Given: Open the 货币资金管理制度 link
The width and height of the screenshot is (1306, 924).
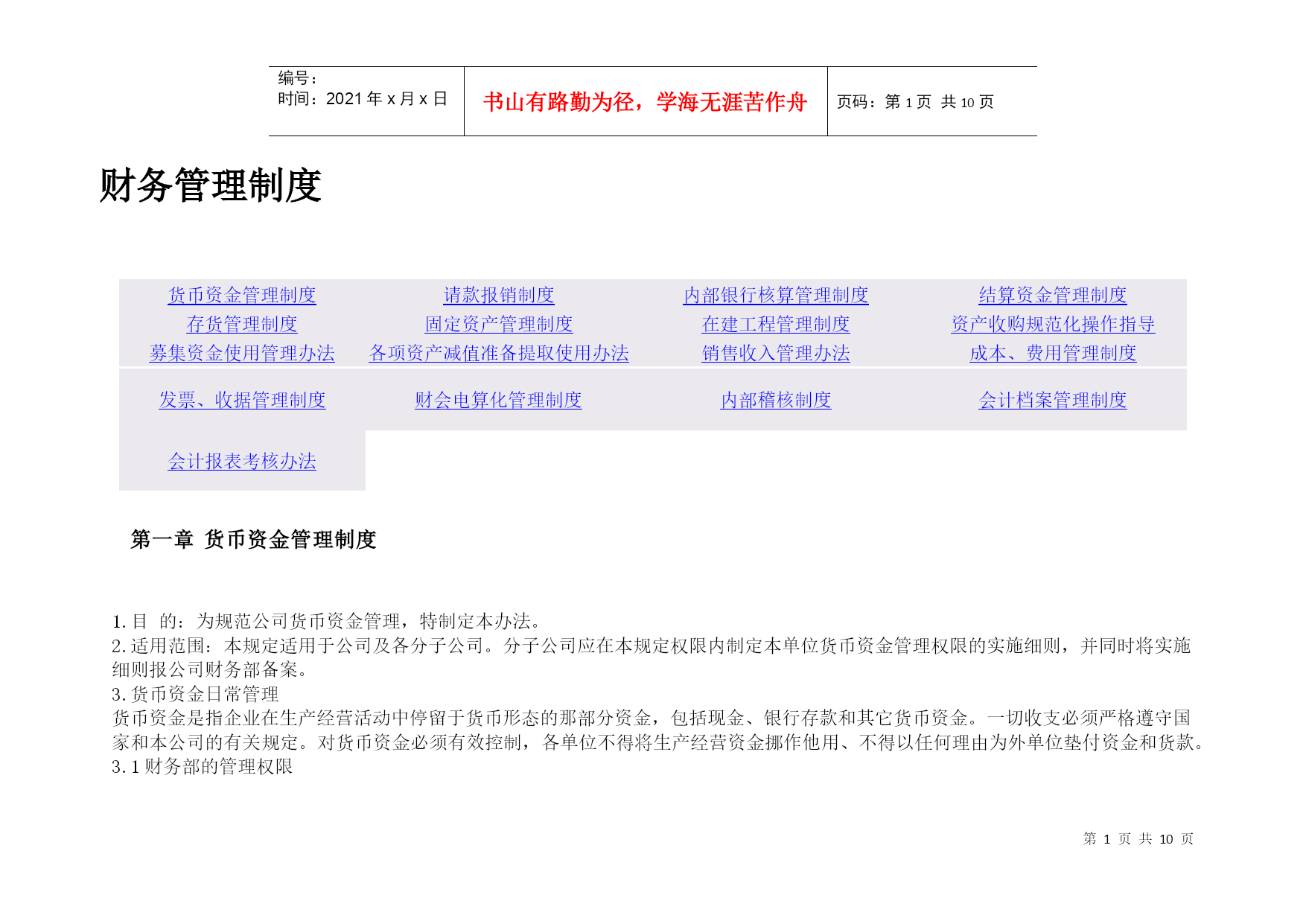Looking at the screenshot, I should coord(242,296).
